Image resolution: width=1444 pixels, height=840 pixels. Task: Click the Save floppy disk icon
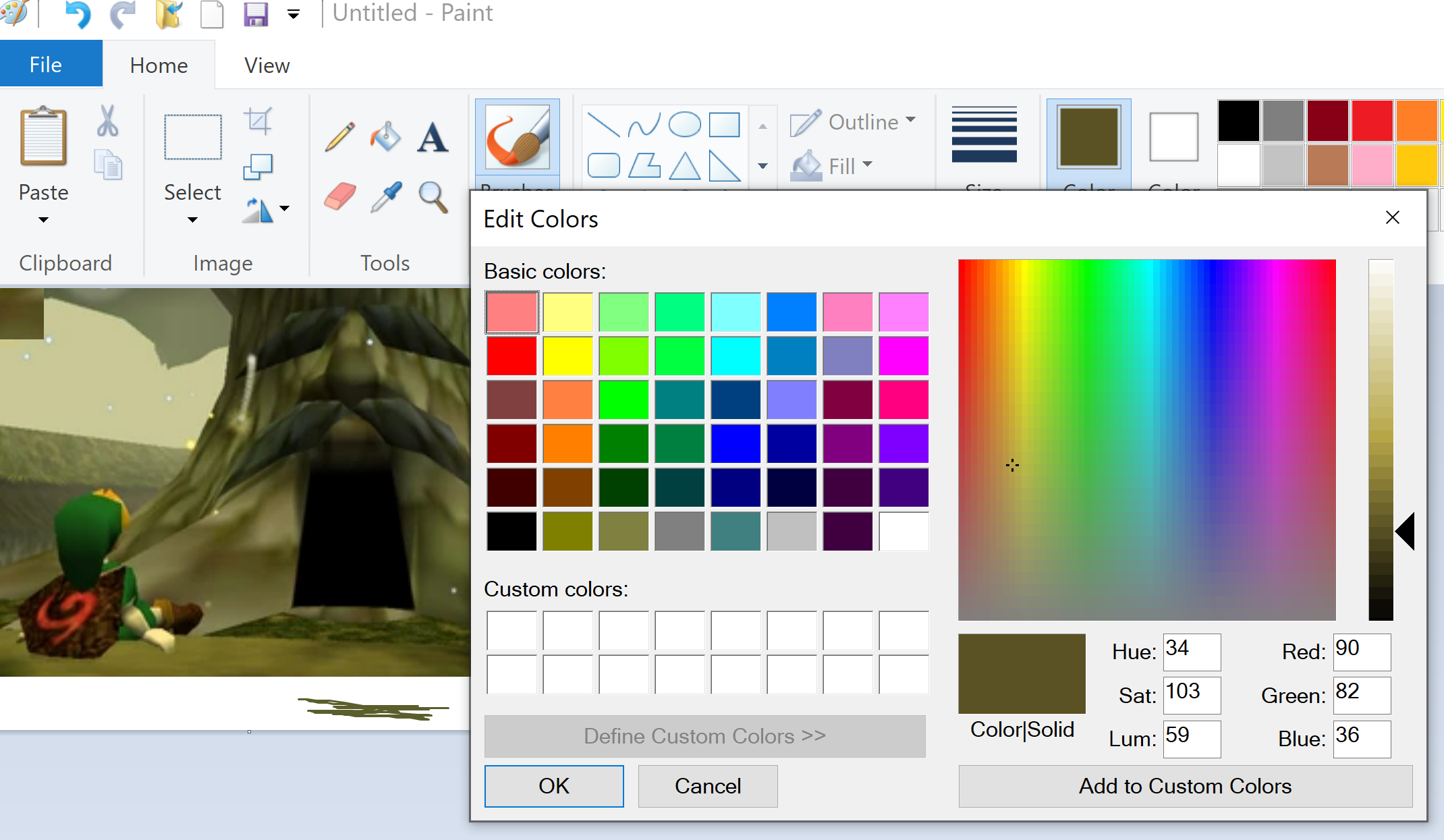tap(256, 13)
